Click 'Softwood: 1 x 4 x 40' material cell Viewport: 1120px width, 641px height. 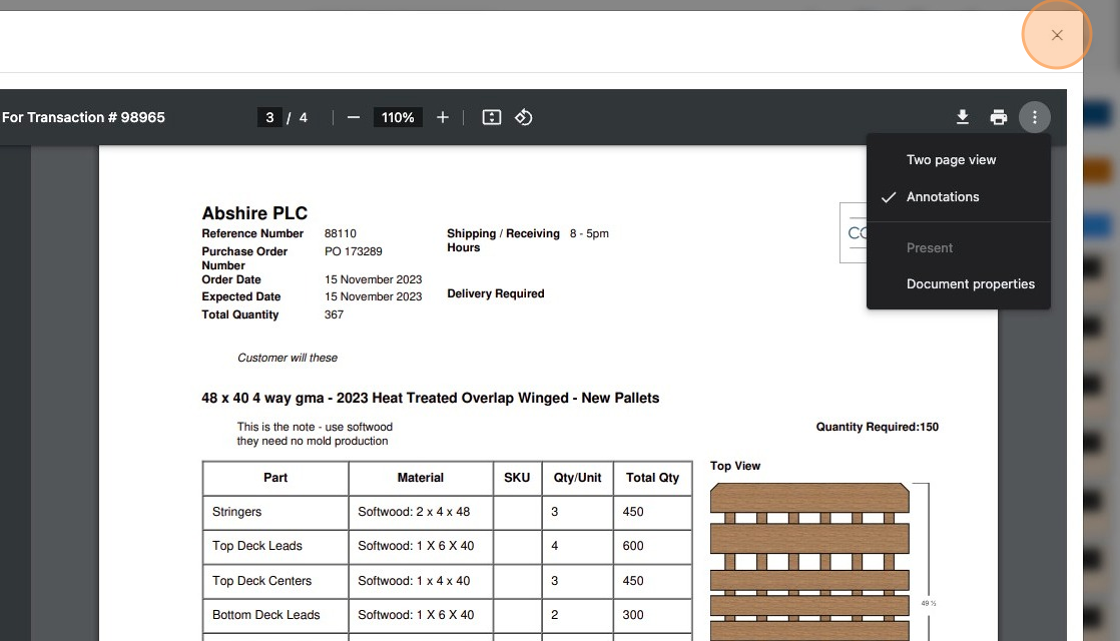421,581
